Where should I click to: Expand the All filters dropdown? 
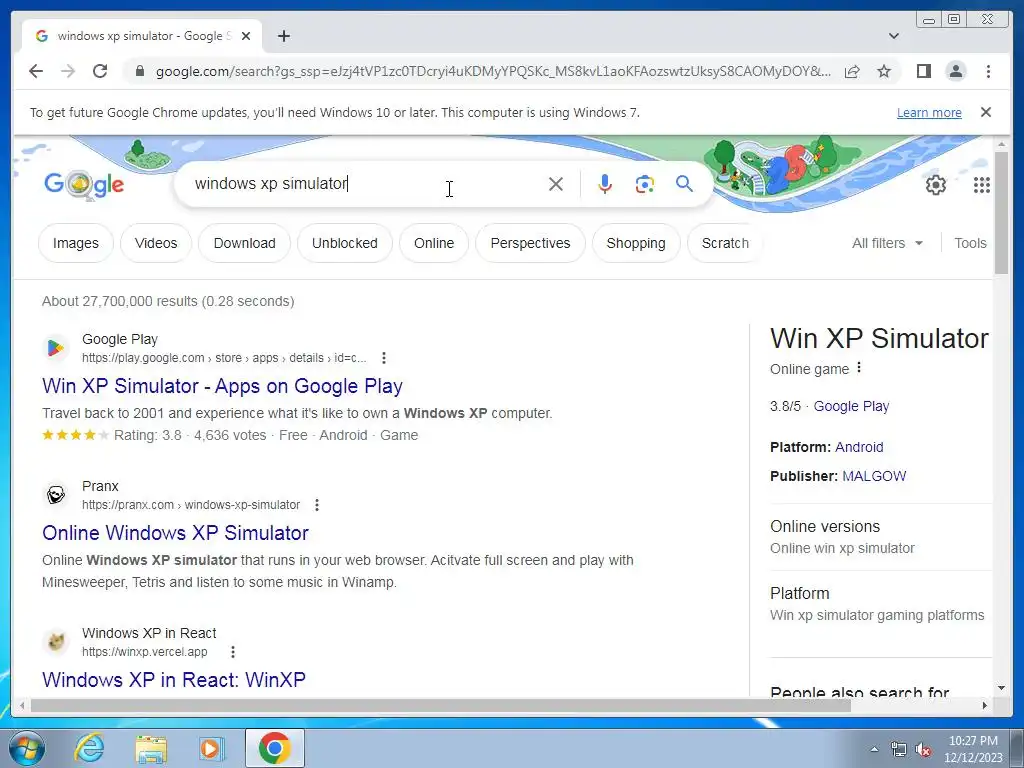887,243
